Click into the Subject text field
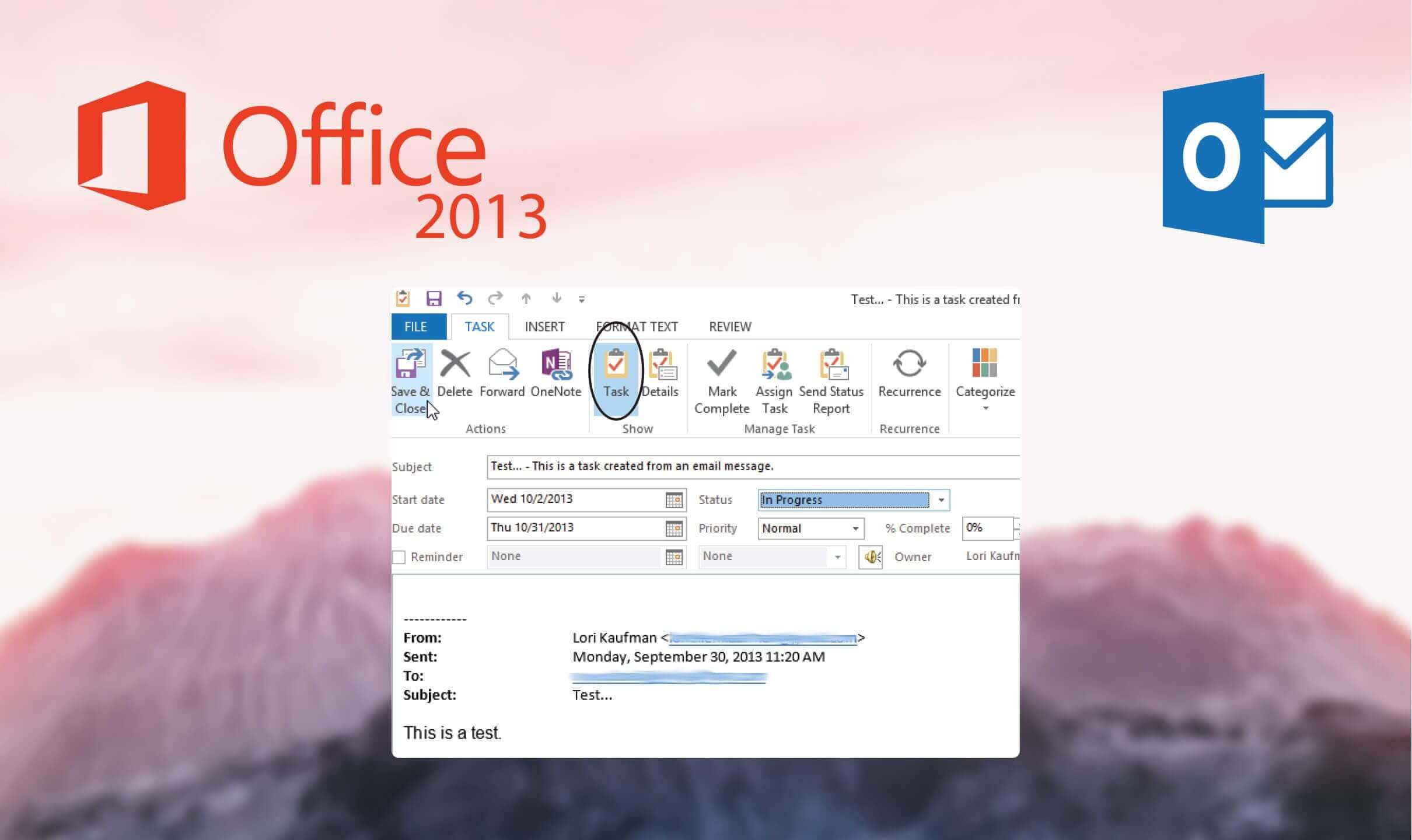 [x=753, y=467]
